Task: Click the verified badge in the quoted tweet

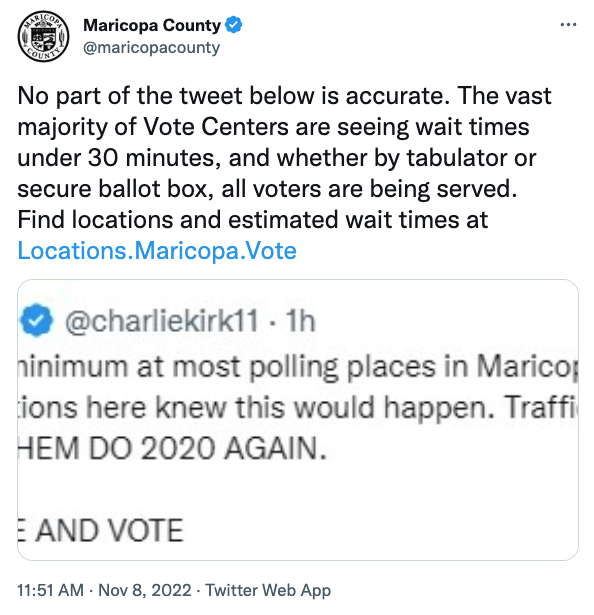Action: point(36,320)
